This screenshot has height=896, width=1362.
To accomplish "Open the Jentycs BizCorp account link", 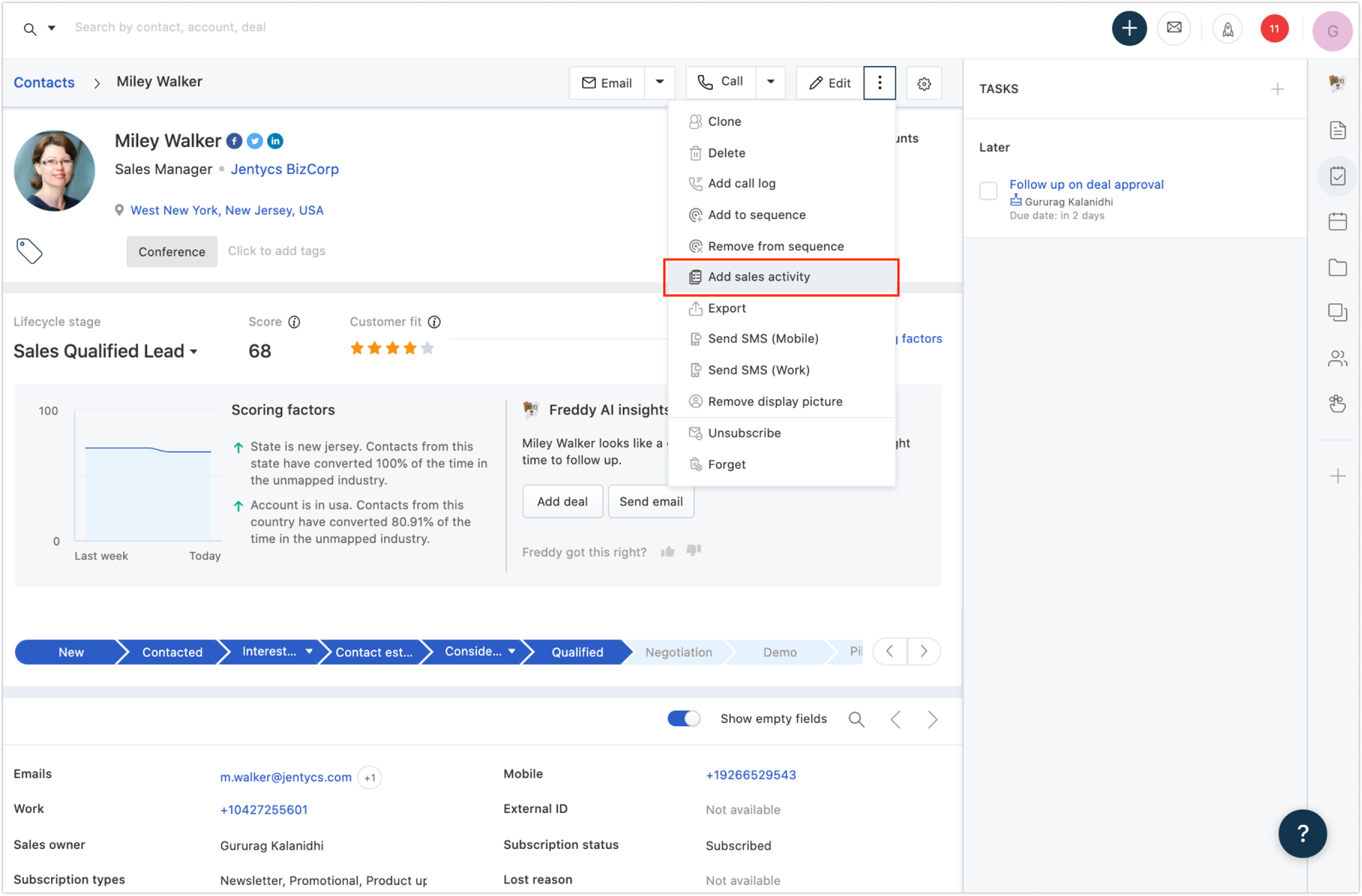I will pyautogui.click(x=285, y=169).
